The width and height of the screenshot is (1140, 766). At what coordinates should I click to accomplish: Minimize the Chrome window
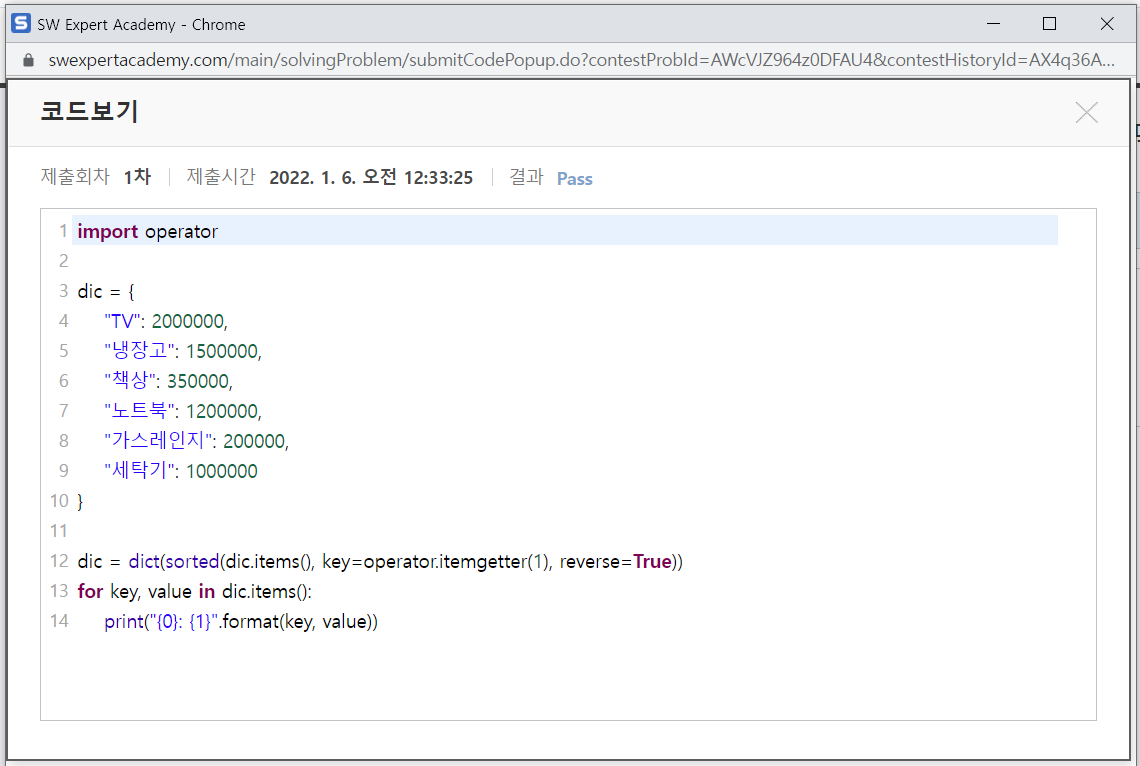click(x=993, y=24)
